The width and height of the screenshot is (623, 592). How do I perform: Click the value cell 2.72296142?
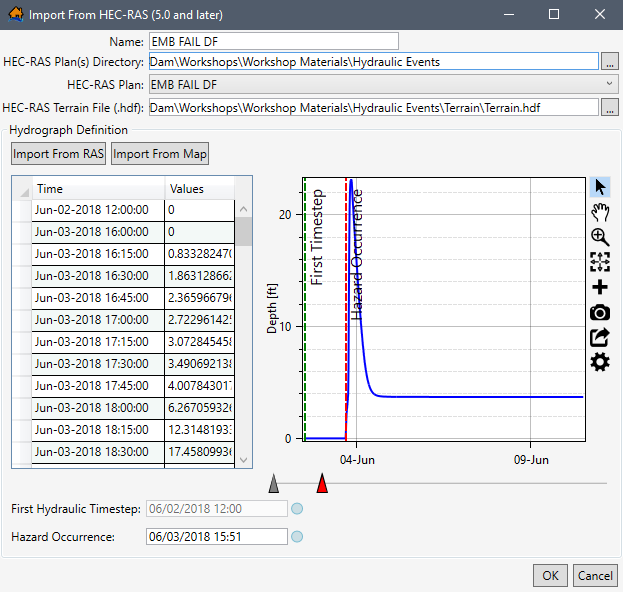click(x=199, y=320)
